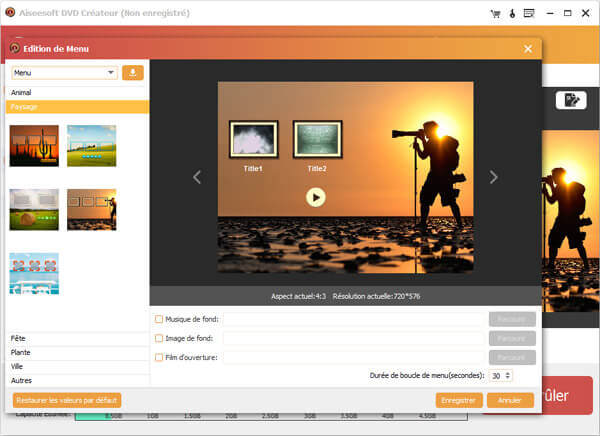Enable the Musique de fond checkbox
The height and width of the screenshot is (436, 600).
tap(159, 319)
